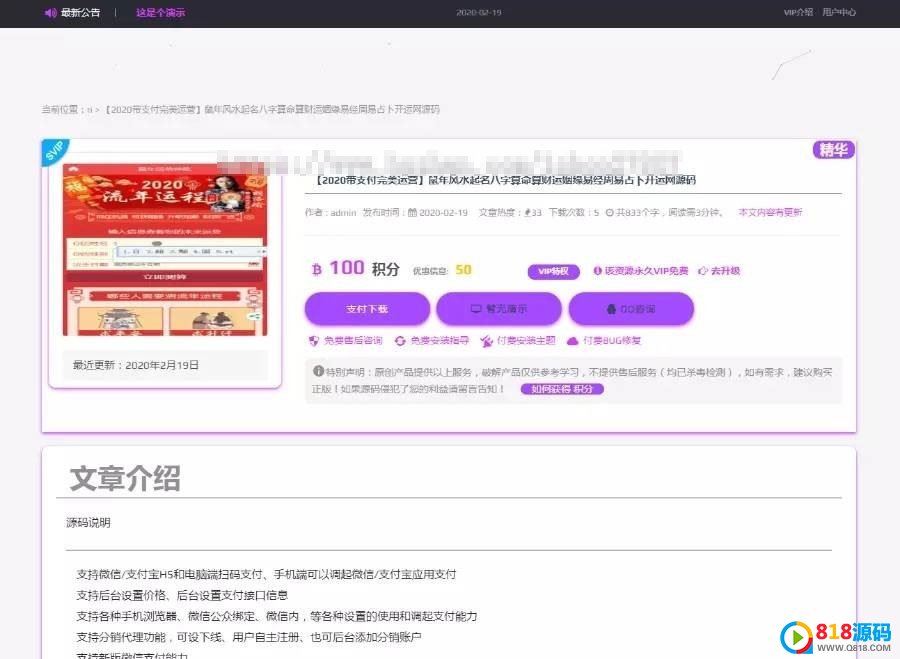The width and height of the screenshot is (900, 659).
Task: Click the satellite icon beside 付费安装主题
Action: 487,341
